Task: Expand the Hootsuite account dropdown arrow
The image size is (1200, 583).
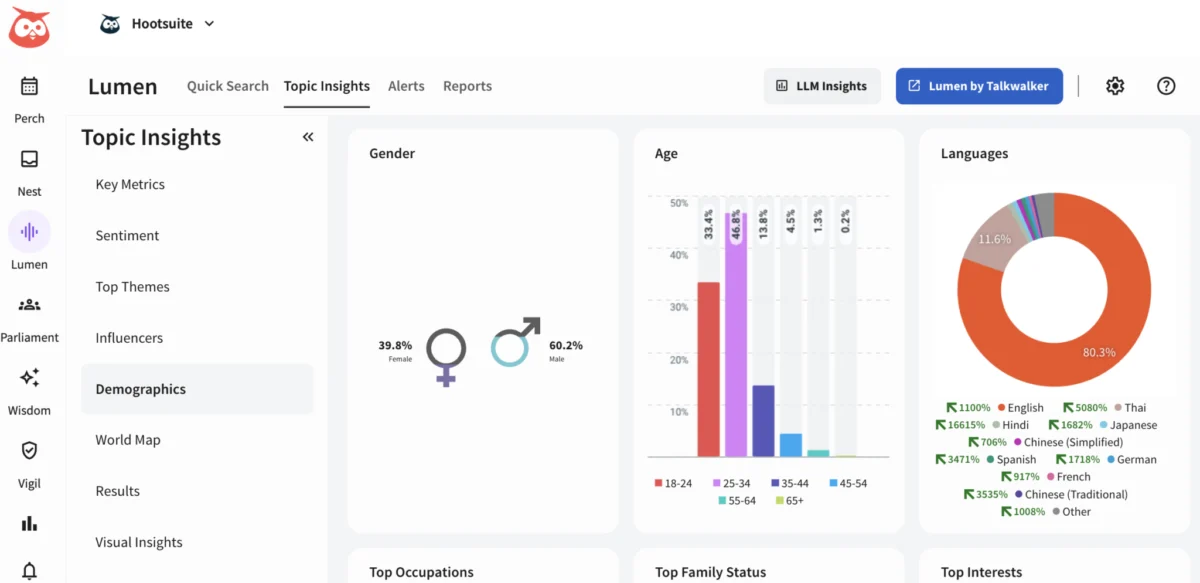Action: (x=209, y=24)
